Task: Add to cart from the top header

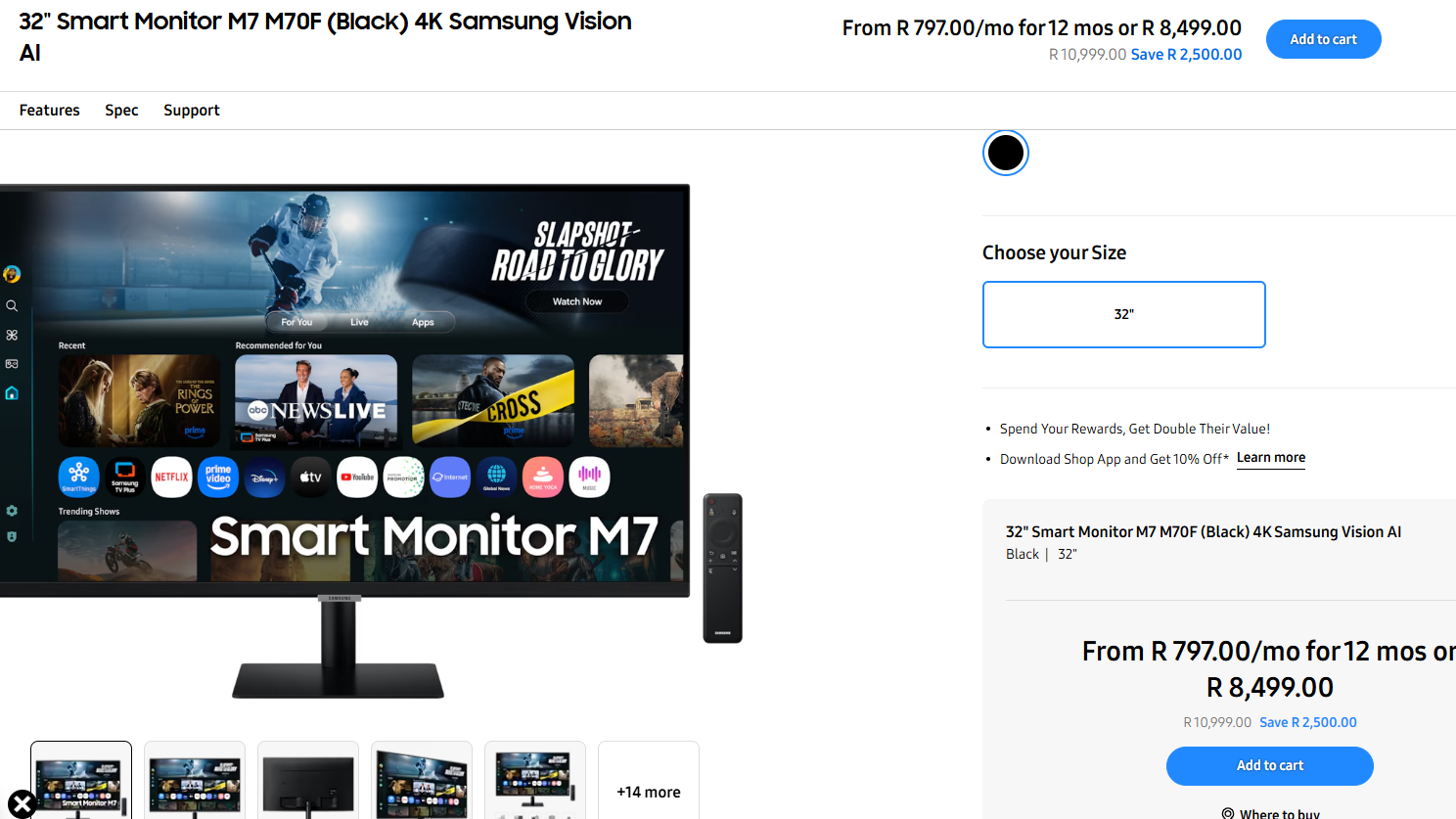Action: coord(1323,39)
